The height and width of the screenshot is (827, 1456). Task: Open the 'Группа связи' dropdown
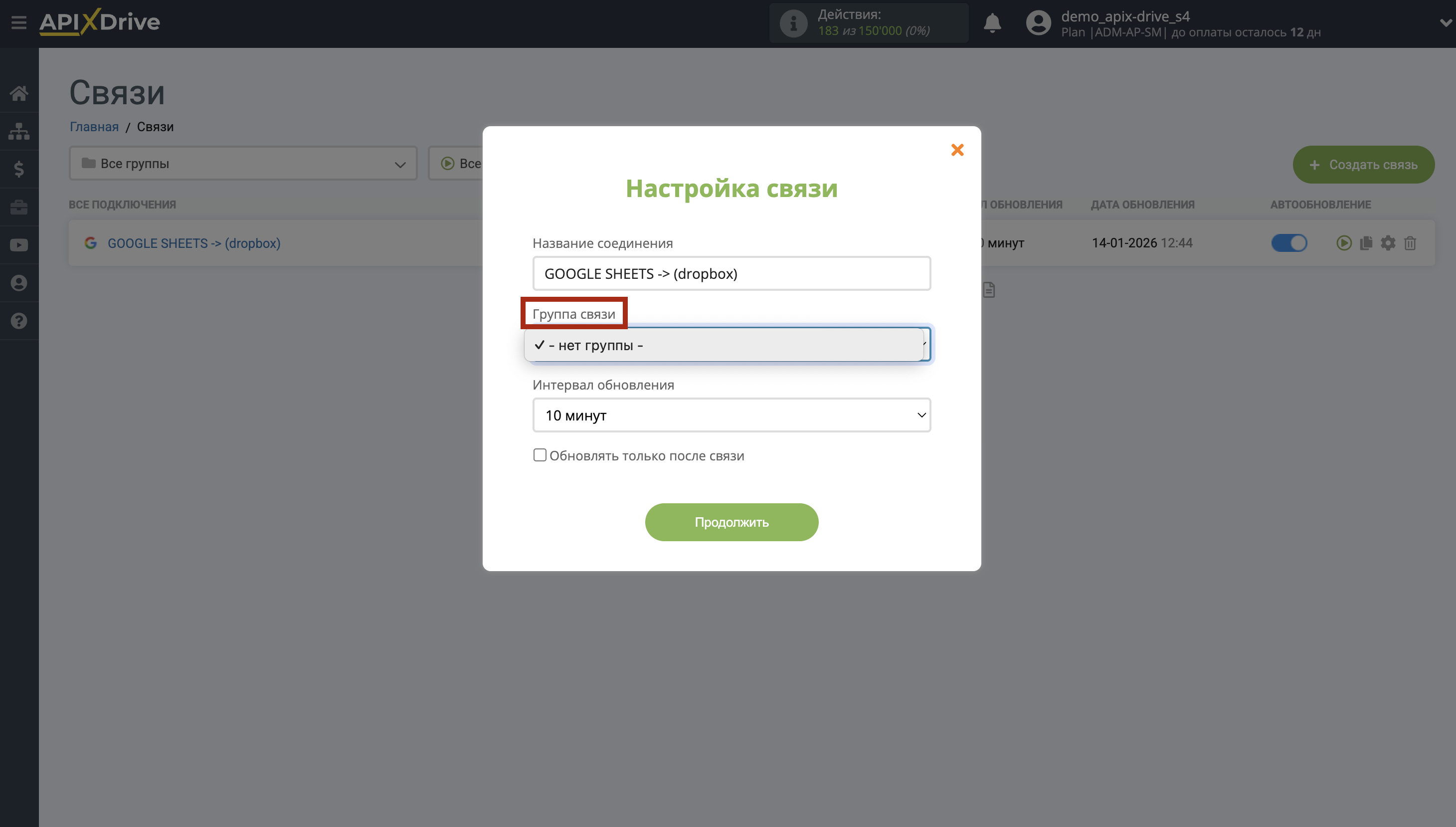tap(731, 344)
